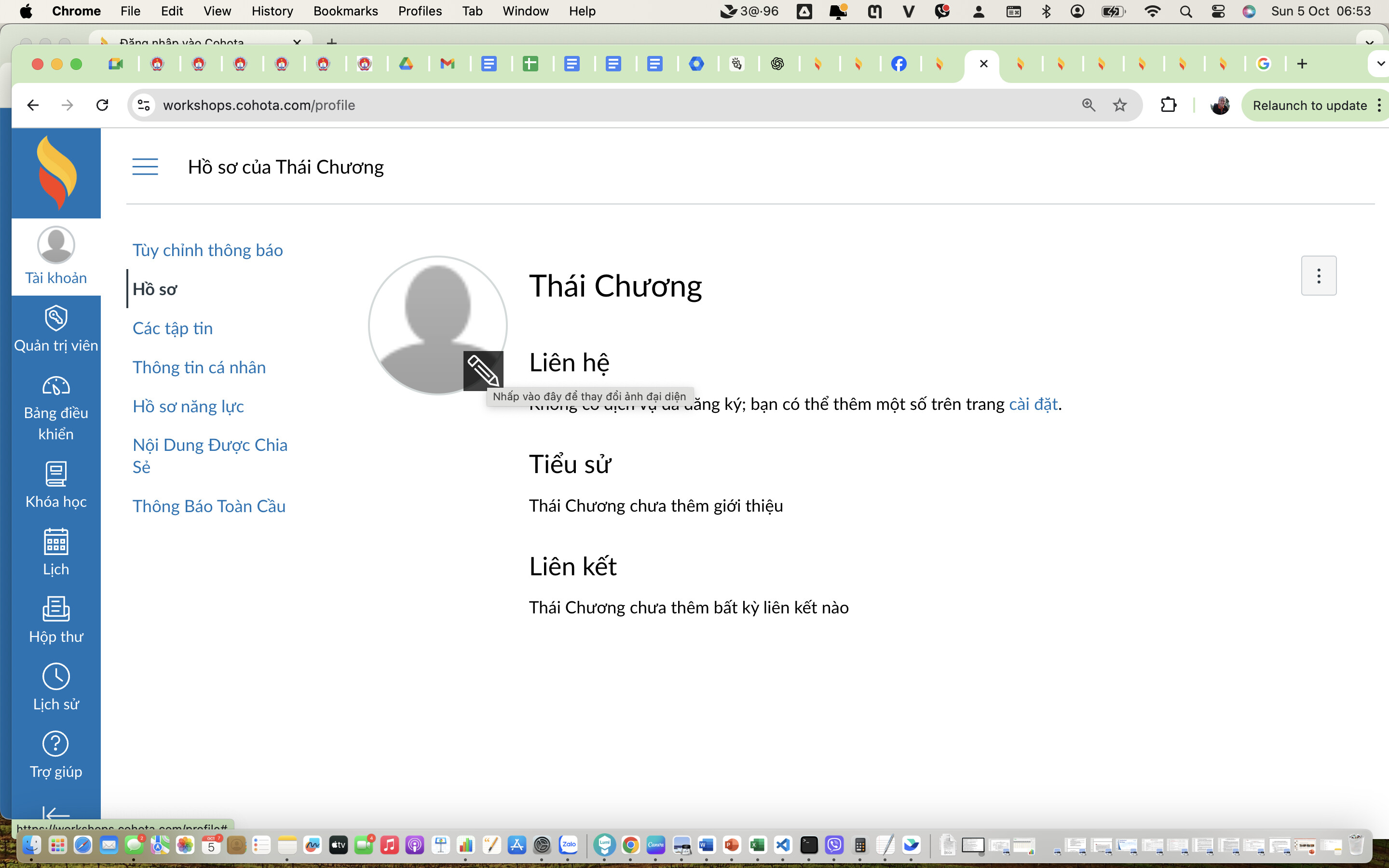Expand Chrome tab search chevron
Screen dimensions: 1389x868
coord(1380,64)
